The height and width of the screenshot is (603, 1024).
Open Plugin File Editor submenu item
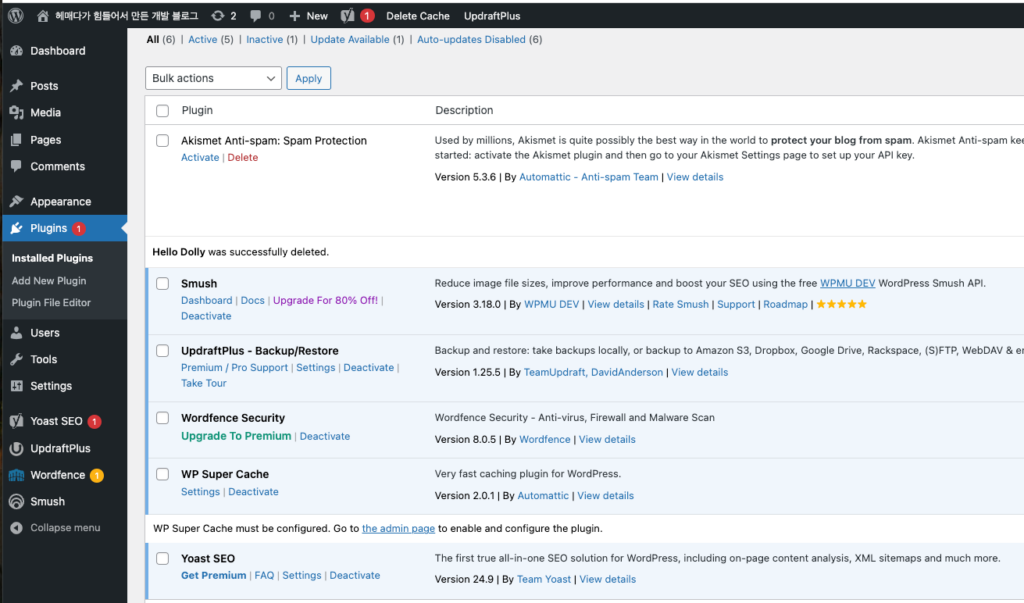point(51,302)
